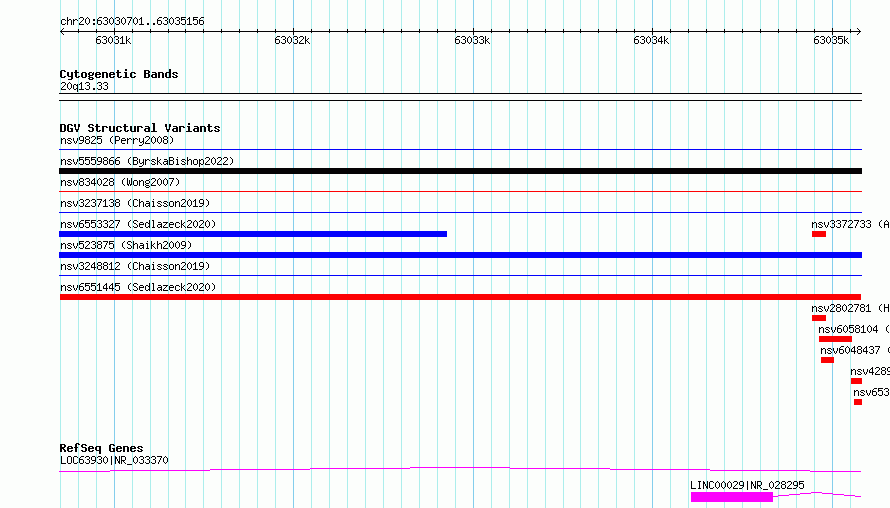Select red bar under nsv2802781
Screen dimensions: 890x508
click(819, 318)
